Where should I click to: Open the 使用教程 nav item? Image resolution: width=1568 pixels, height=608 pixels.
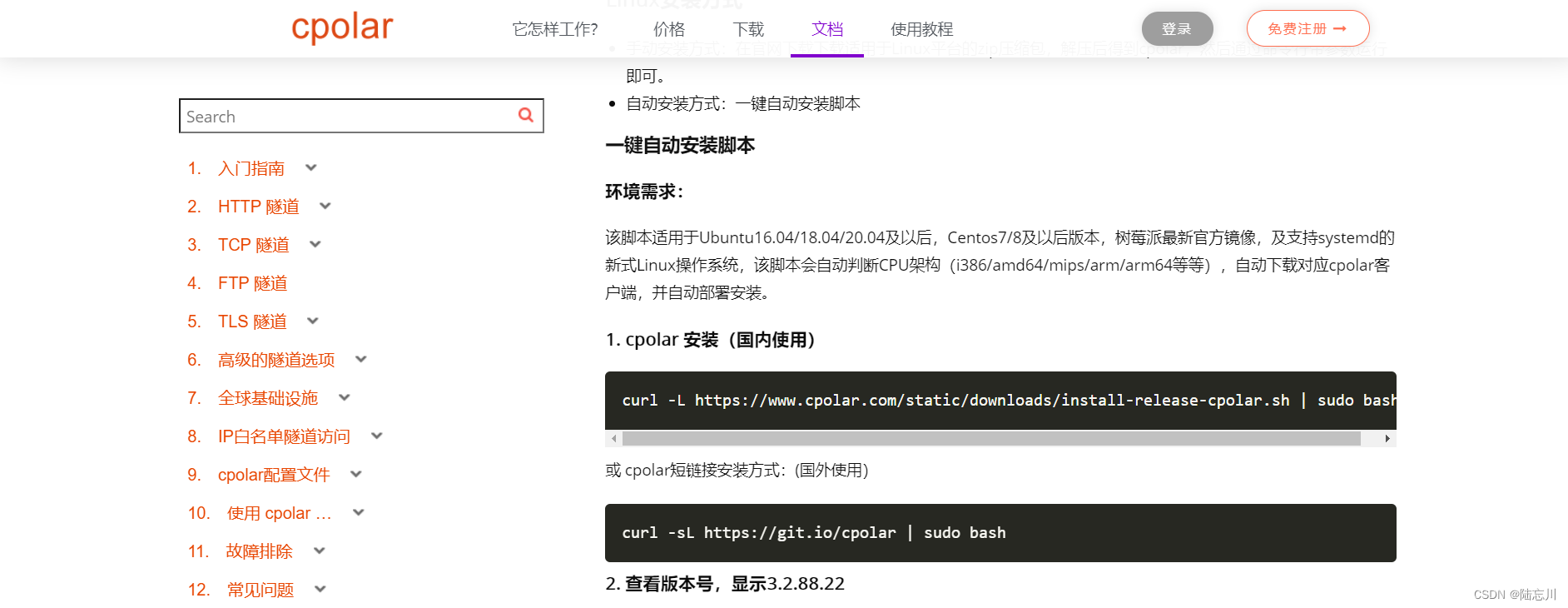pos(922,29)
